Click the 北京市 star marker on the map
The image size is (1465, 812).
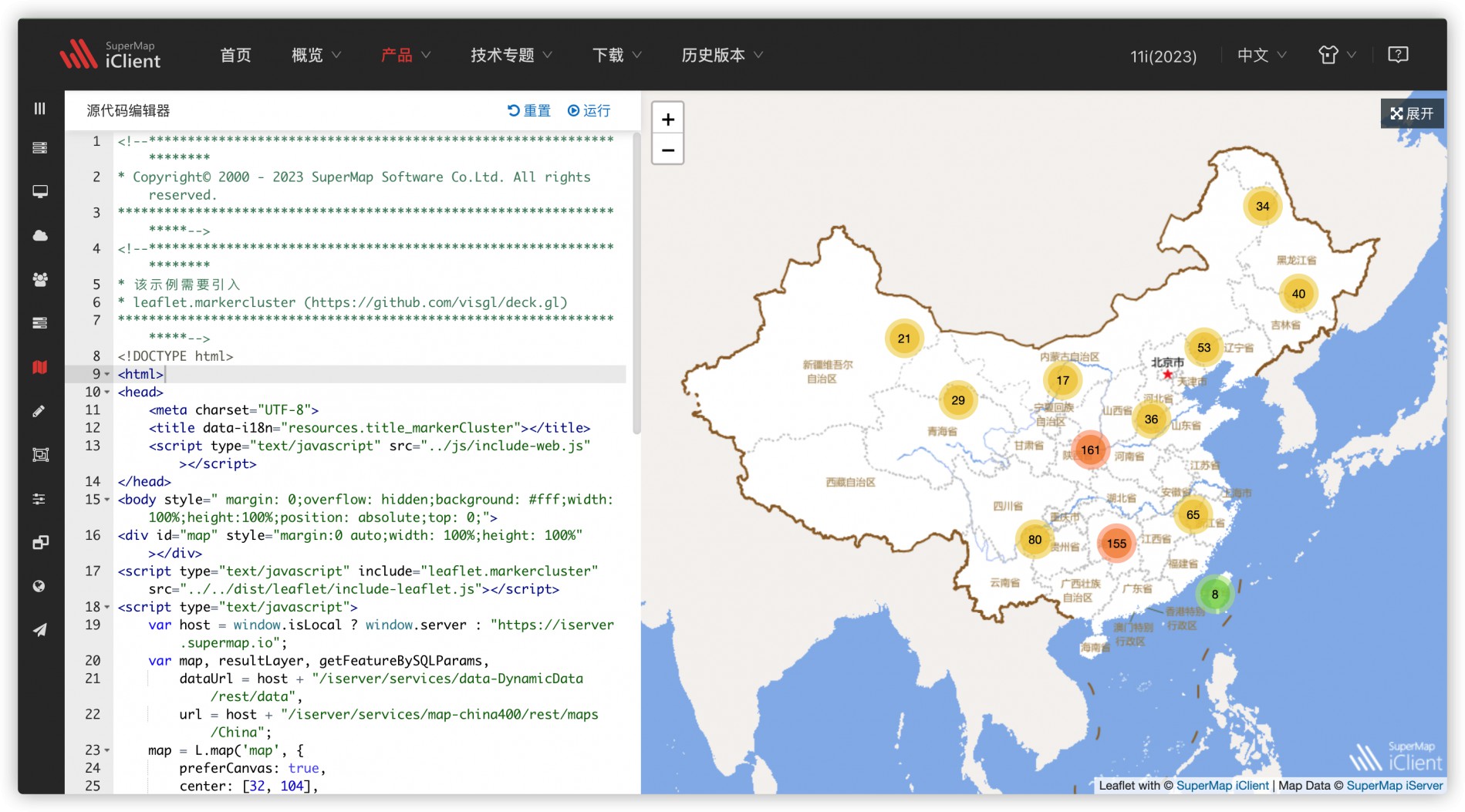[1167, 375]
